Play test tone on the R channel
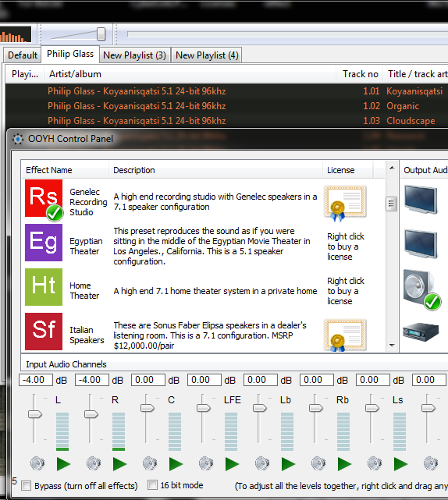 point(120,464)
